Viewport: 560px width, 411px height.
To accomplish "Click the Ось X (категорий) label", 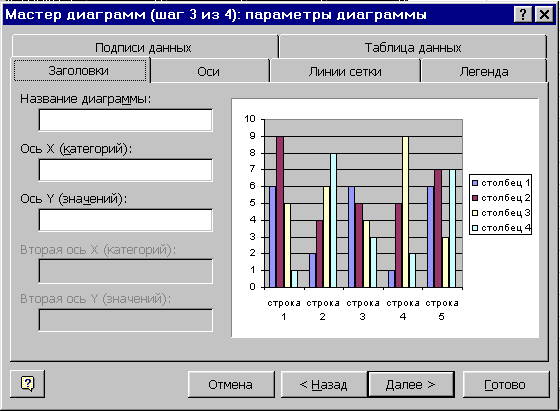I will pos(76,149).
